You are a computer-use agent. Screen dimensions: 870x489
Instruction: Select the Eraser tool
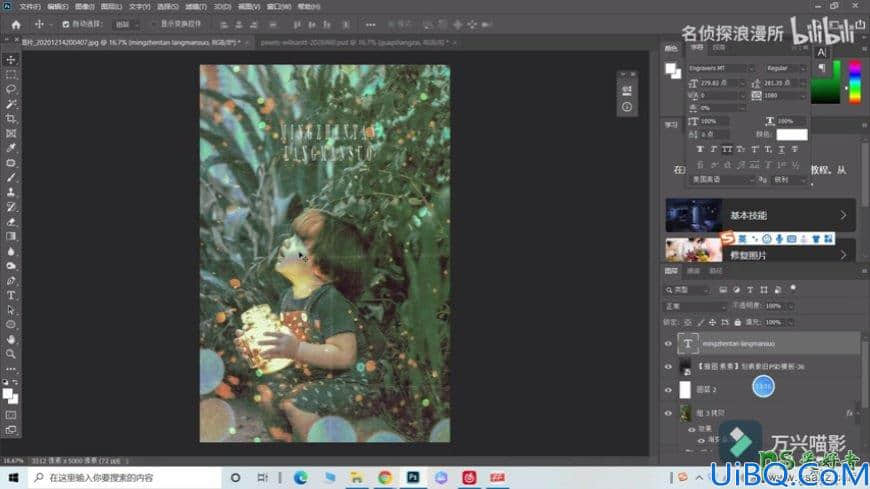pos(11,221)
